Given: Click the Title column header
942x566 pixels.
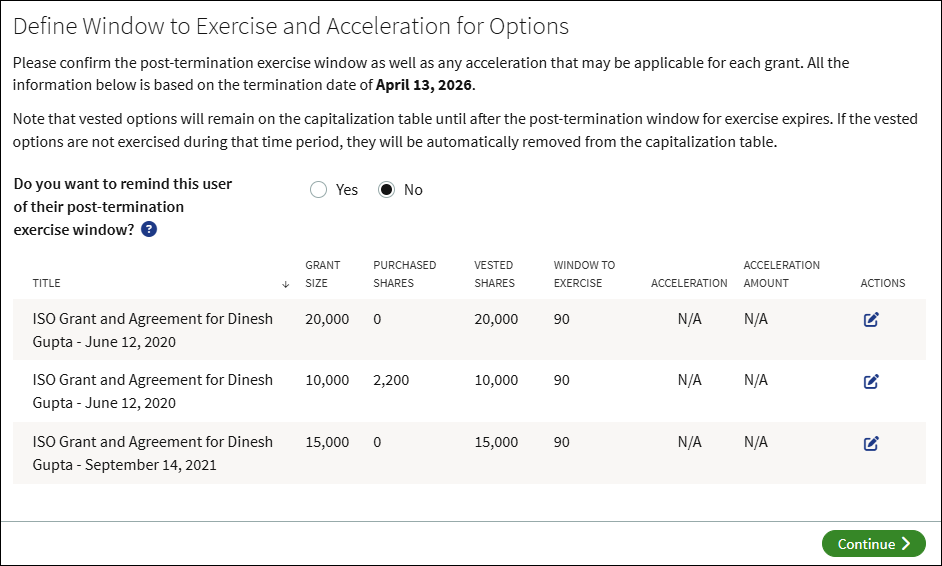Looking at the screenshot, I should click(x=47, y=283).
